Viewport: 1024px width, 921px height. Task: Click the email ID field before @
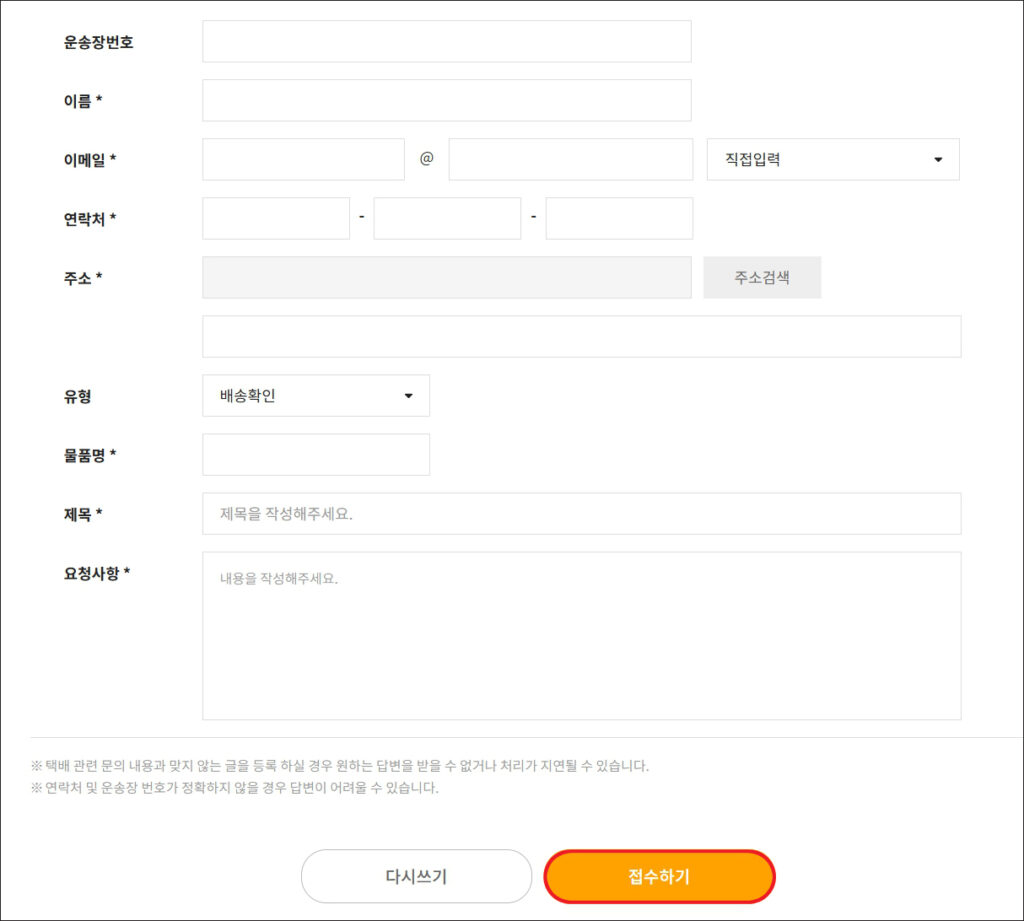click(303, 159)
